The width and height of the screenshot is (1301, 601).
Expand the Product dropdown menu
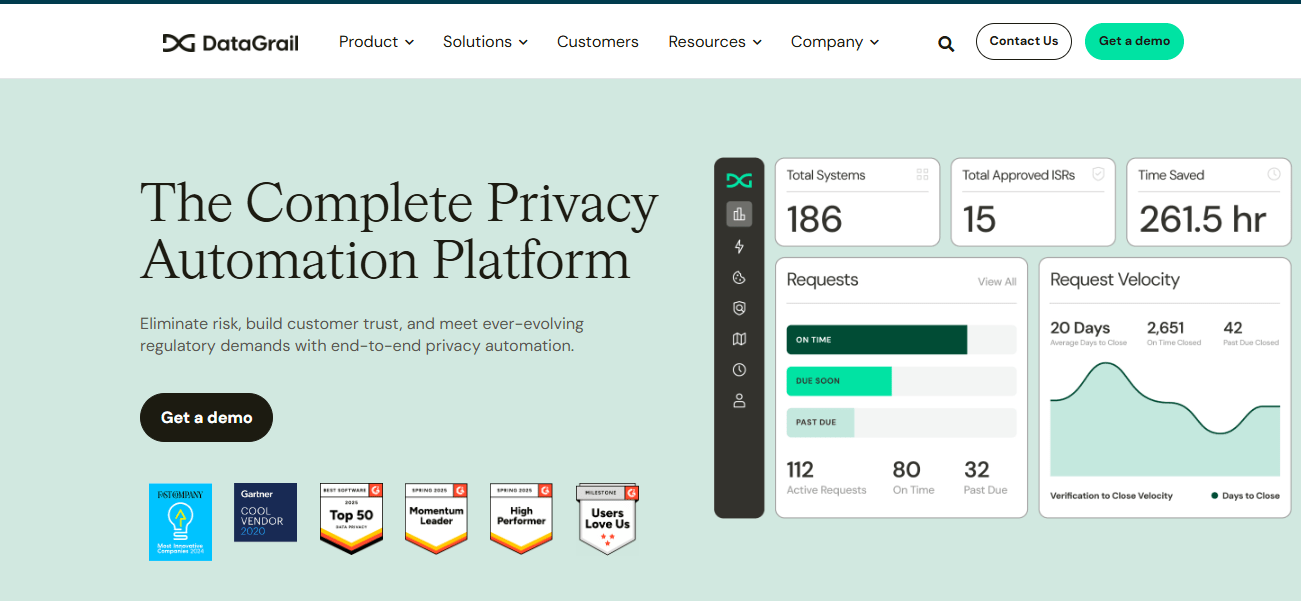376,42
